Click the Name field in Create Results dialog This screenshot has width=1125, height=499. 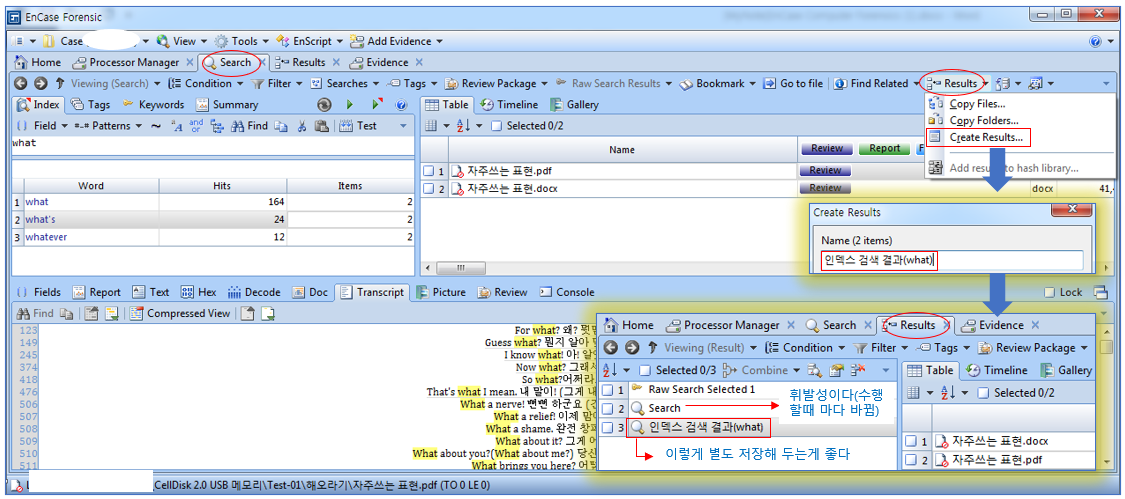951,260
